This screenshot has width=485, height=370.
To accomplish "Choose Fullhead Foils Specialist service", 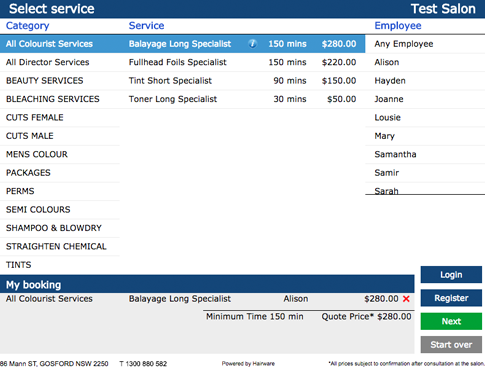I will pos(242,62).
